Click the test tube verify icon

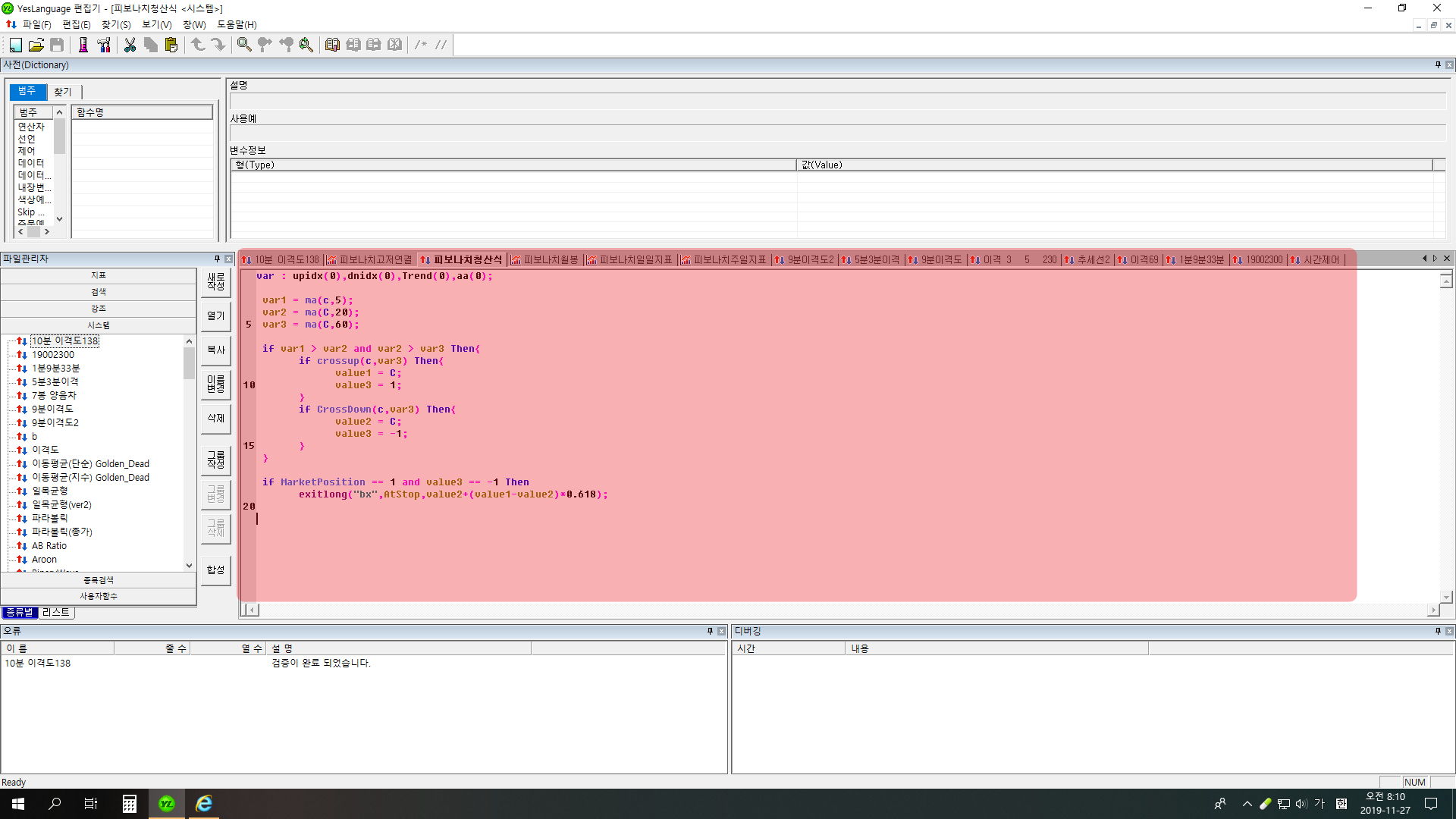point(83,45)
